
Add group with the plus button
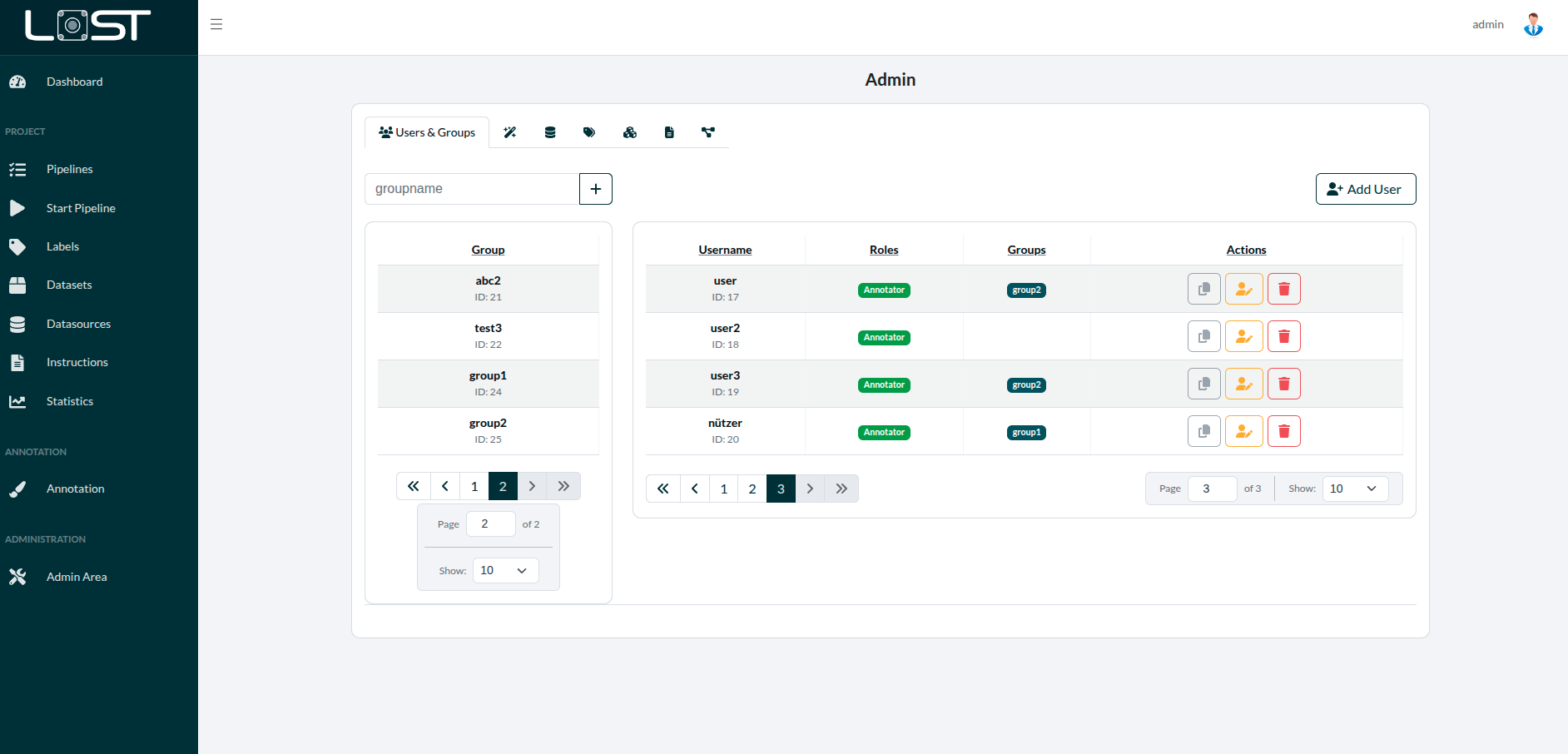click(596, 189)
